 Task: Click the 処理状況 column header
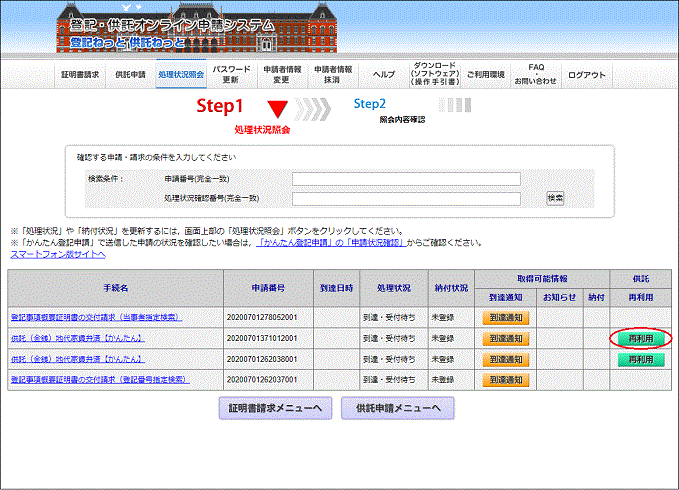[x=394, y=288]
